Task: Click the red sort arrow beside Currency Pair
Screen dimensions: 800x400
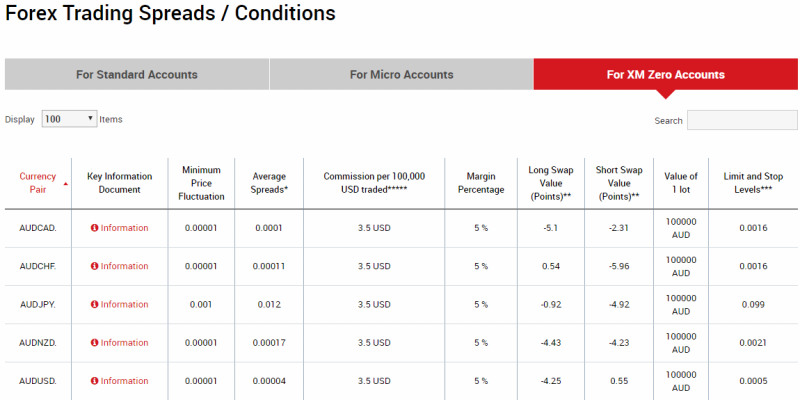Action: tap(66, 184)
